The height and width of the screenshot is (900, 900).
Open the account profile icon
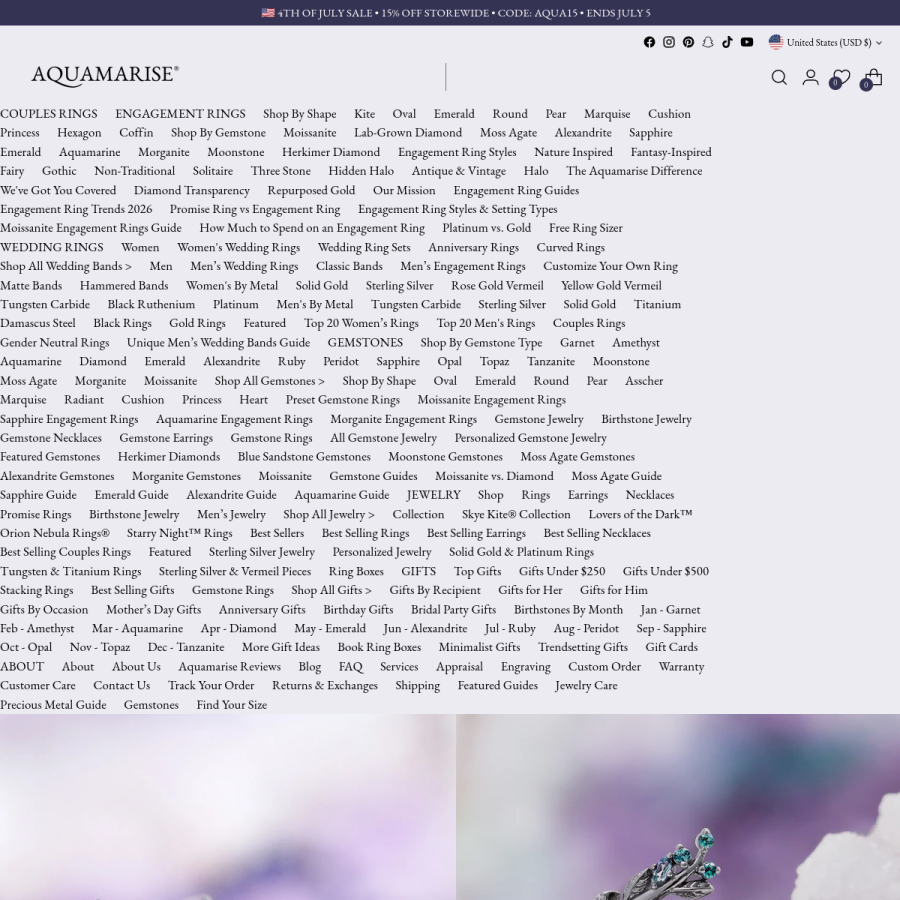point(810,77)
